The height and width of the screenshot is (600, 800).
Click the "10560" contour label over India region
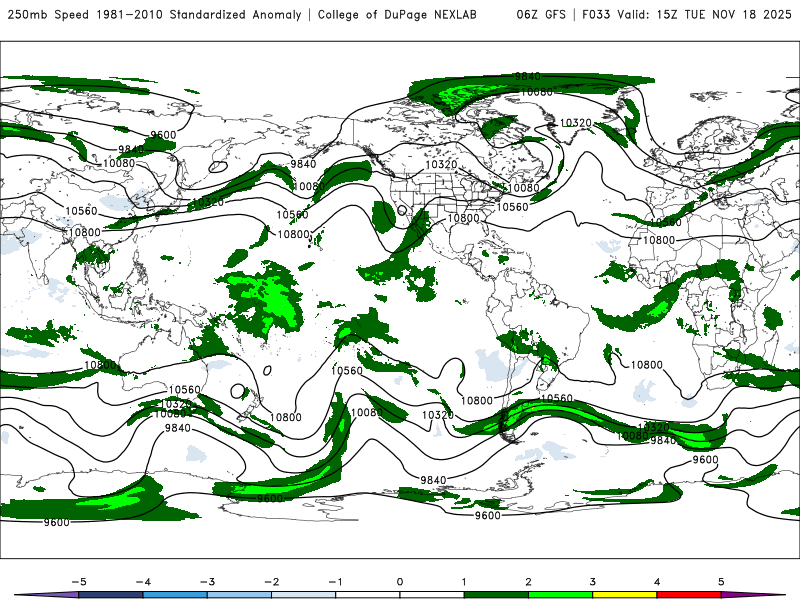[x=81, y=211]
